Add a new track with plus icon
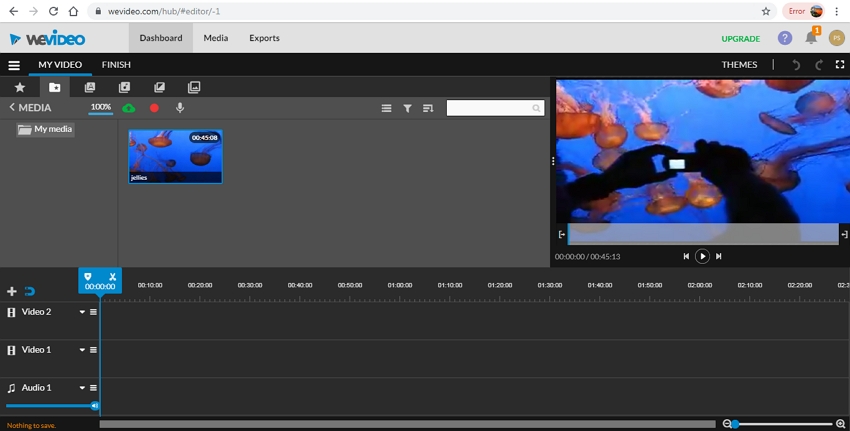 pyautogui.click(x=12, y=291)
